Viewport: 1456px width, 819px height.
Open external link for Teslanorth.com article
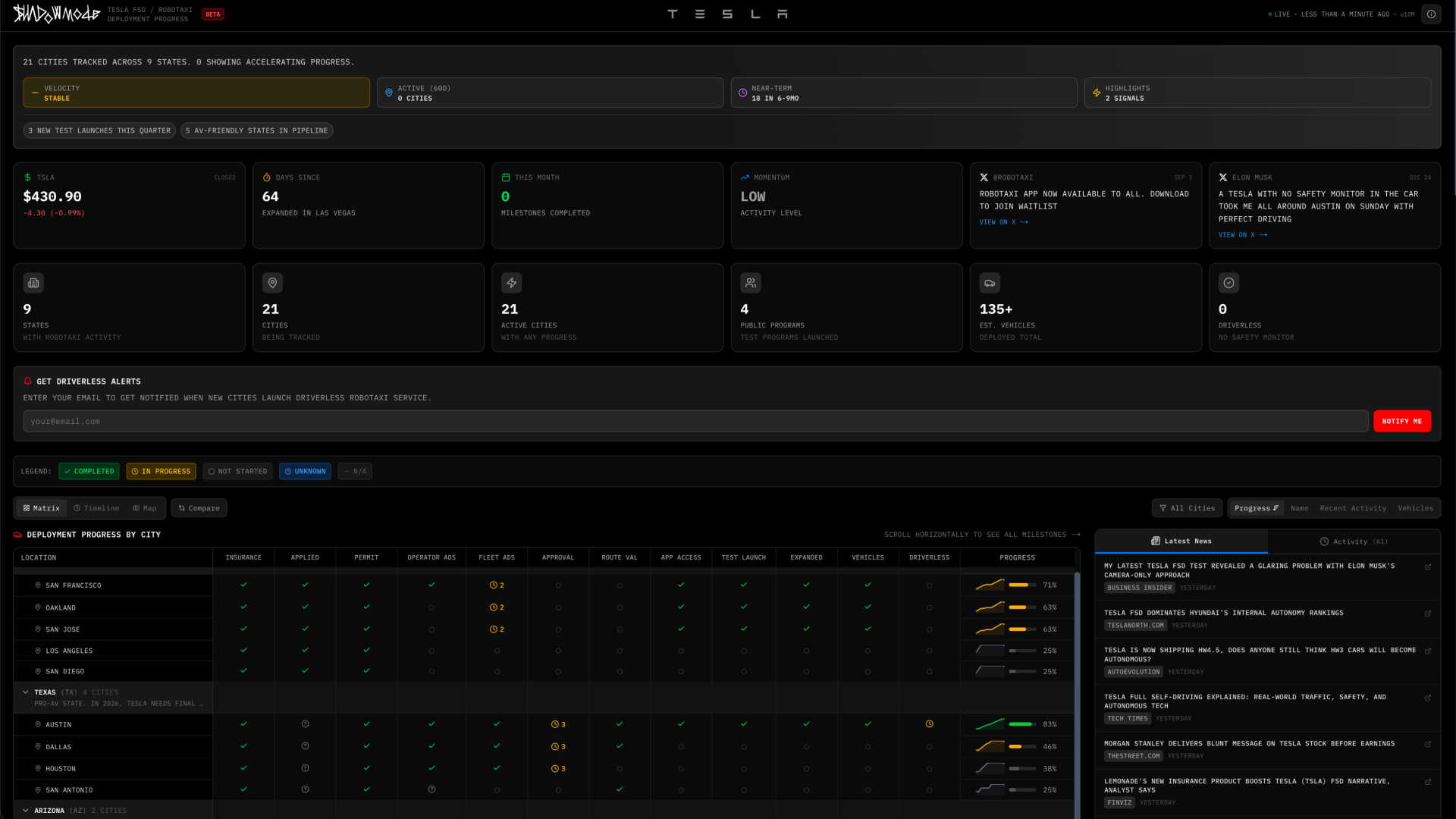tap(1428, 613)
